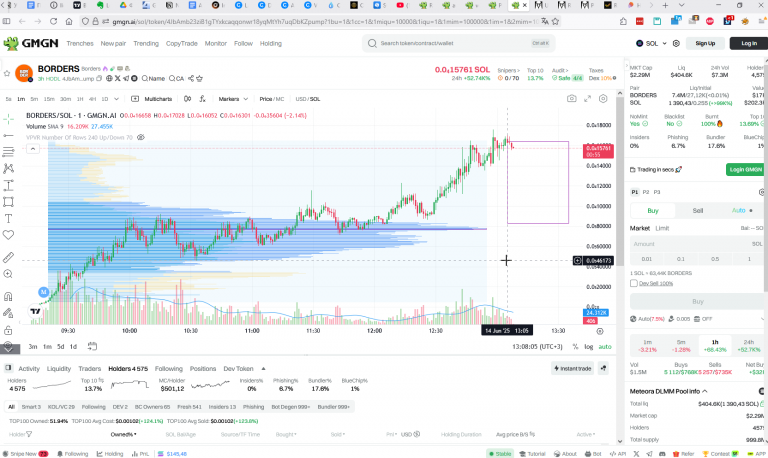Open chart settings hexagon icon

point(603,99)
